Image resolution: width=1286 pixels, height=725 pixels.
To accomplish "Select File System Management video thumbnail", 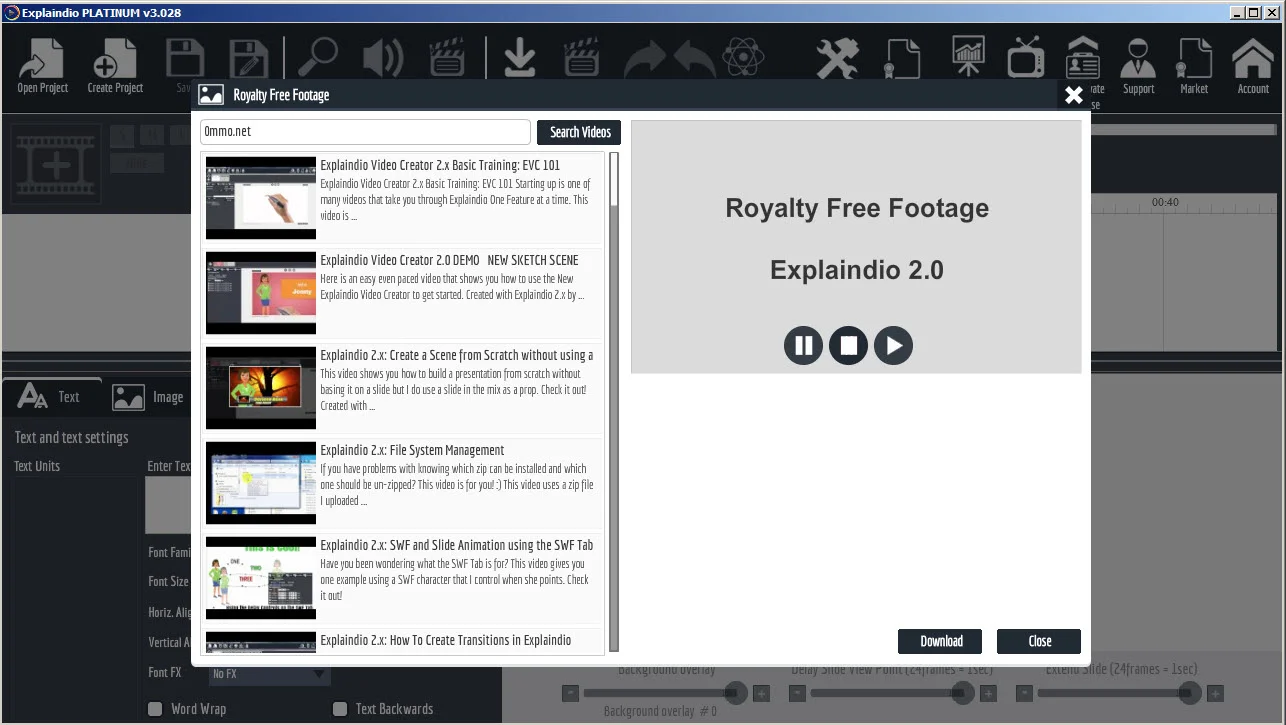I will coord(261,483).
